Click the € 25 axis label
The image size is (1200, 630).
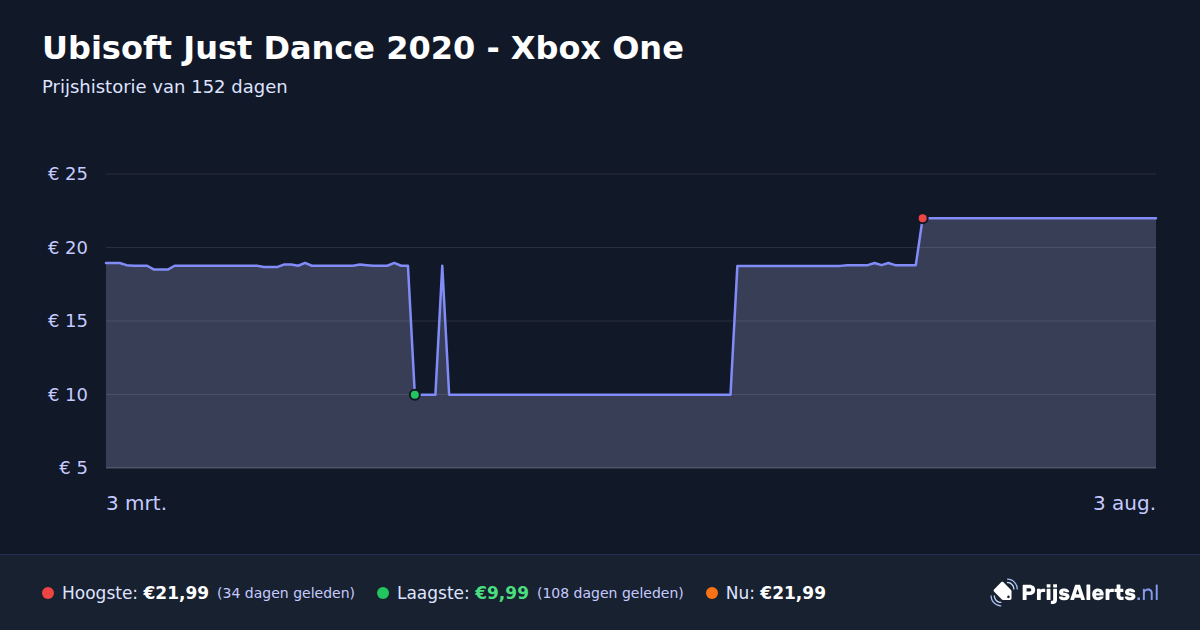68,174
